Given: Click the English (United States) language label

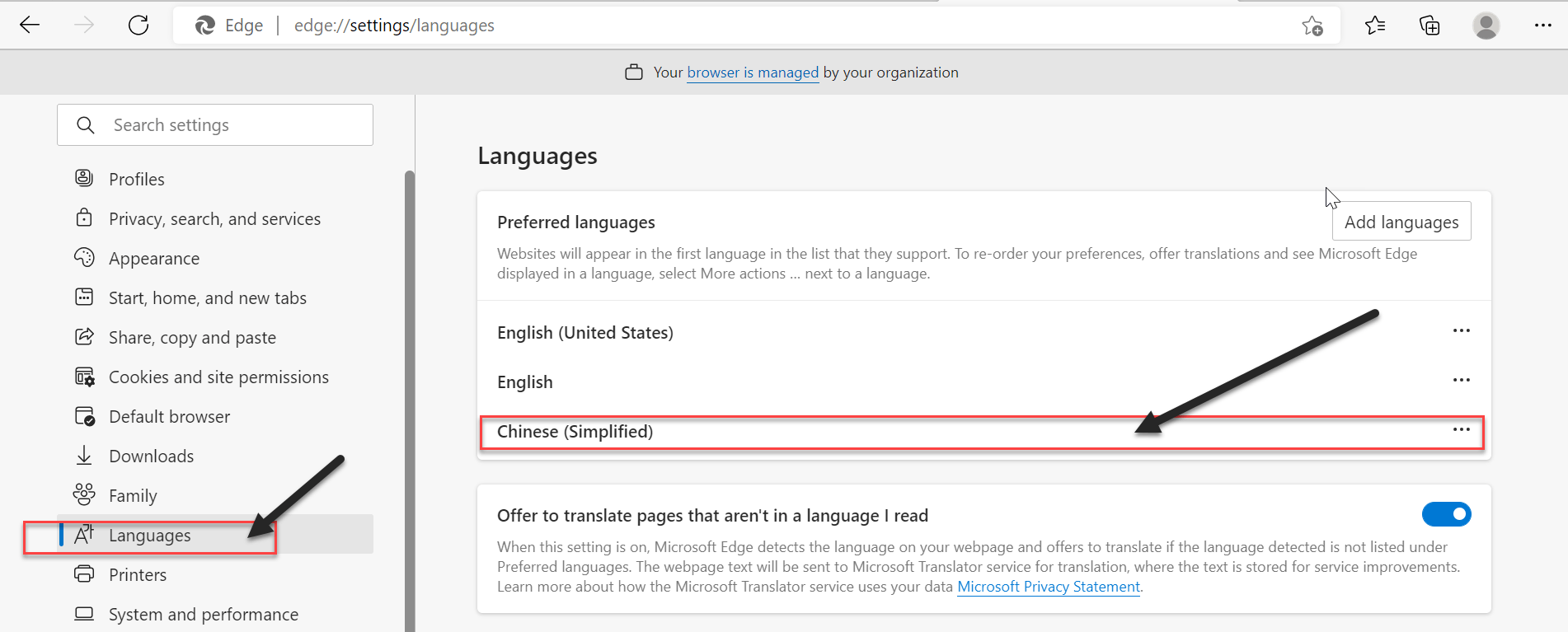Looking at the screenshot, I should [x=585, y=333].
